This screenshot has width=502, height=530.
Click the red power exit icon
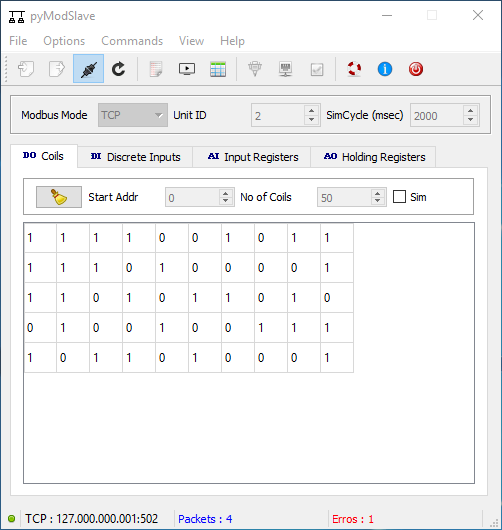415,69
